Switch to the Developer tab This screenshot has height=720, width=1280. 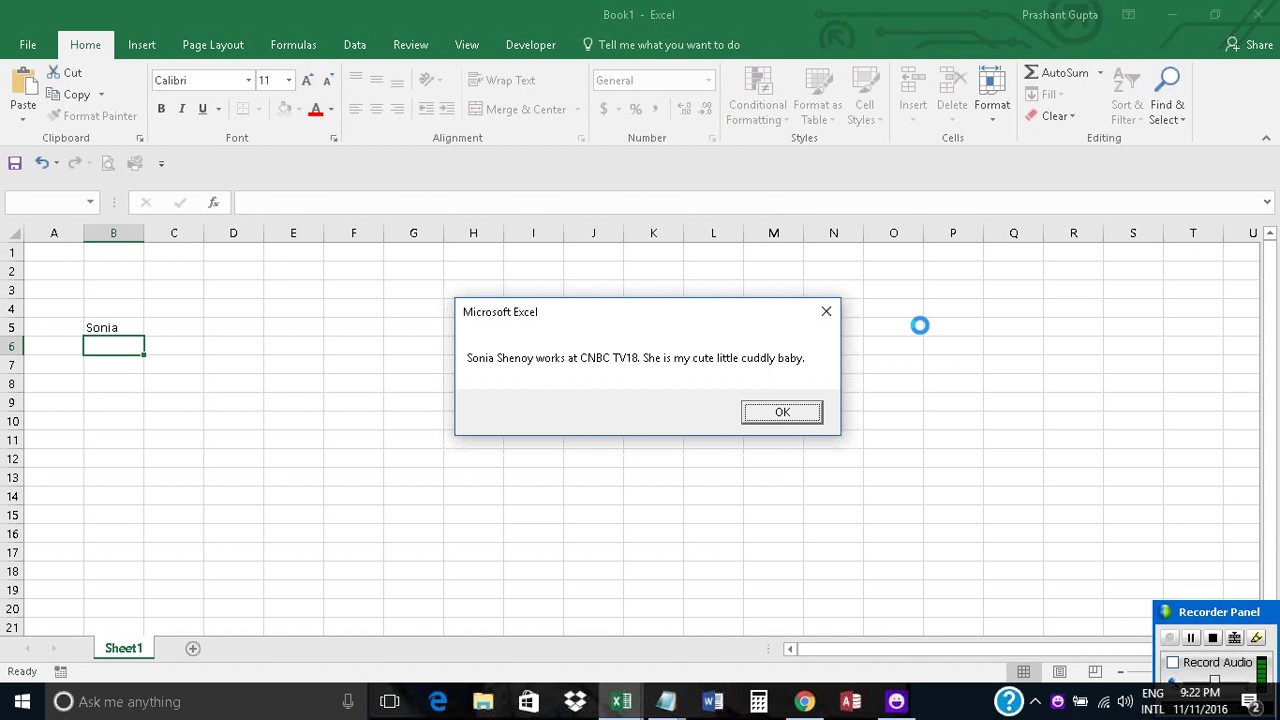coord(531,45)
